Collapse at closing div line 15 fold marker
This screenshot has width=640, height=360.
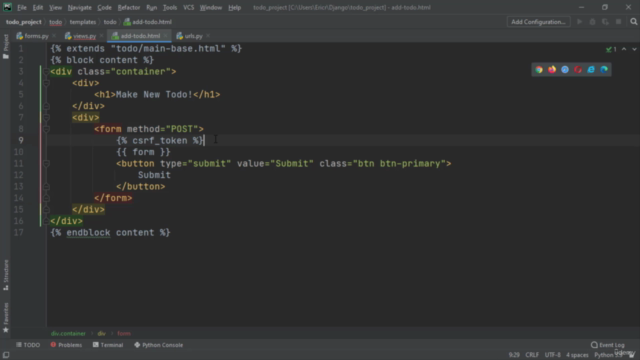46,209
